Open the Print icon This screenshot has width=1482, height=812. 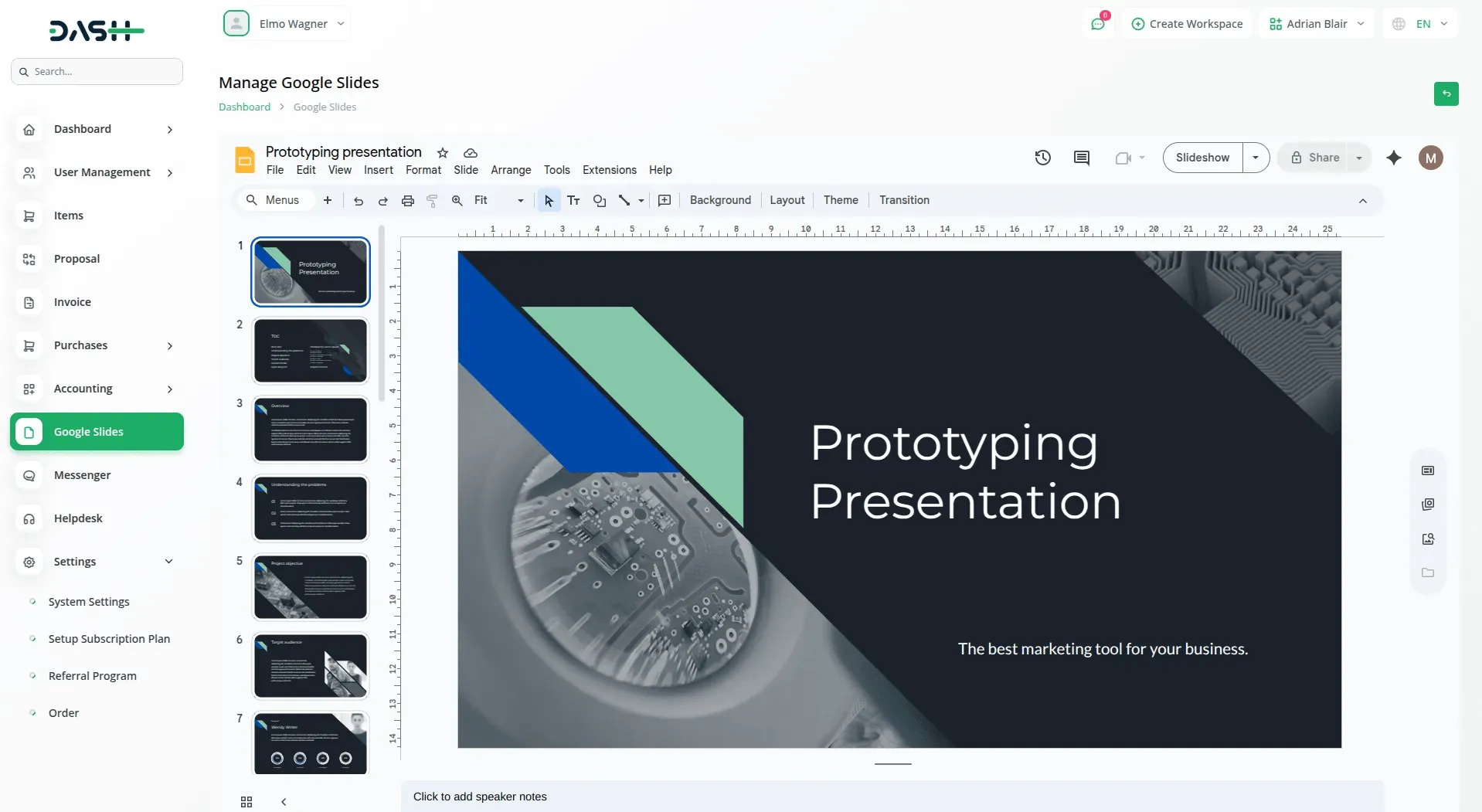(407, 200)
